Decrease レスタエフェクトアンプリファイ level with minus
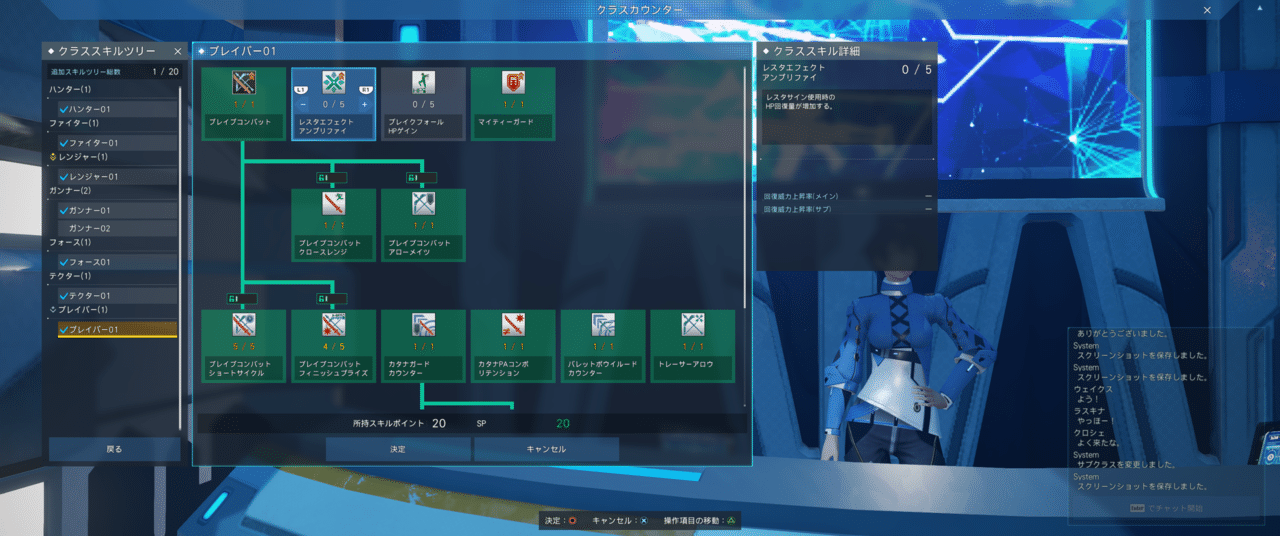 303,104
